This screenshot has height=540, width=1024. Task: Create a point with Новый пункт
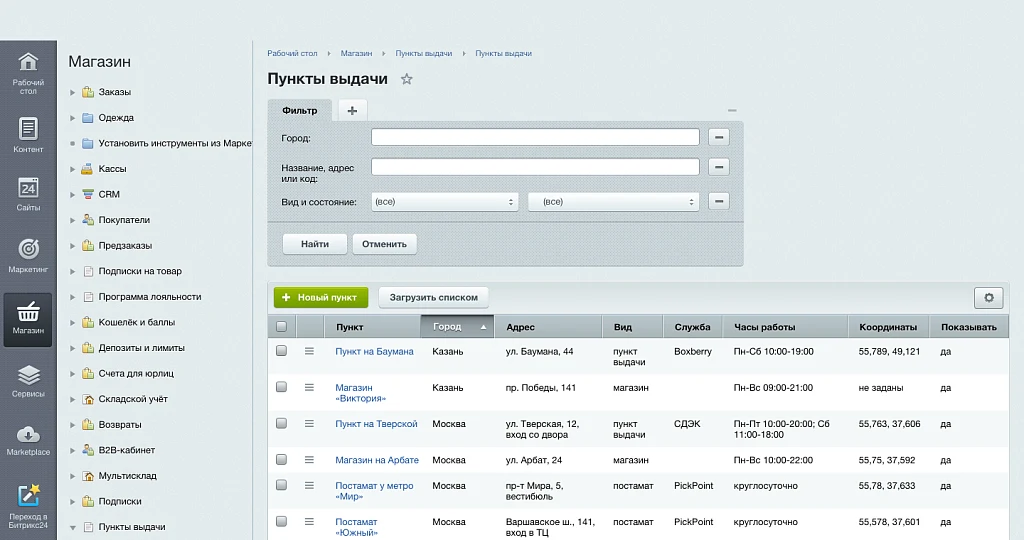coord(321,297)
